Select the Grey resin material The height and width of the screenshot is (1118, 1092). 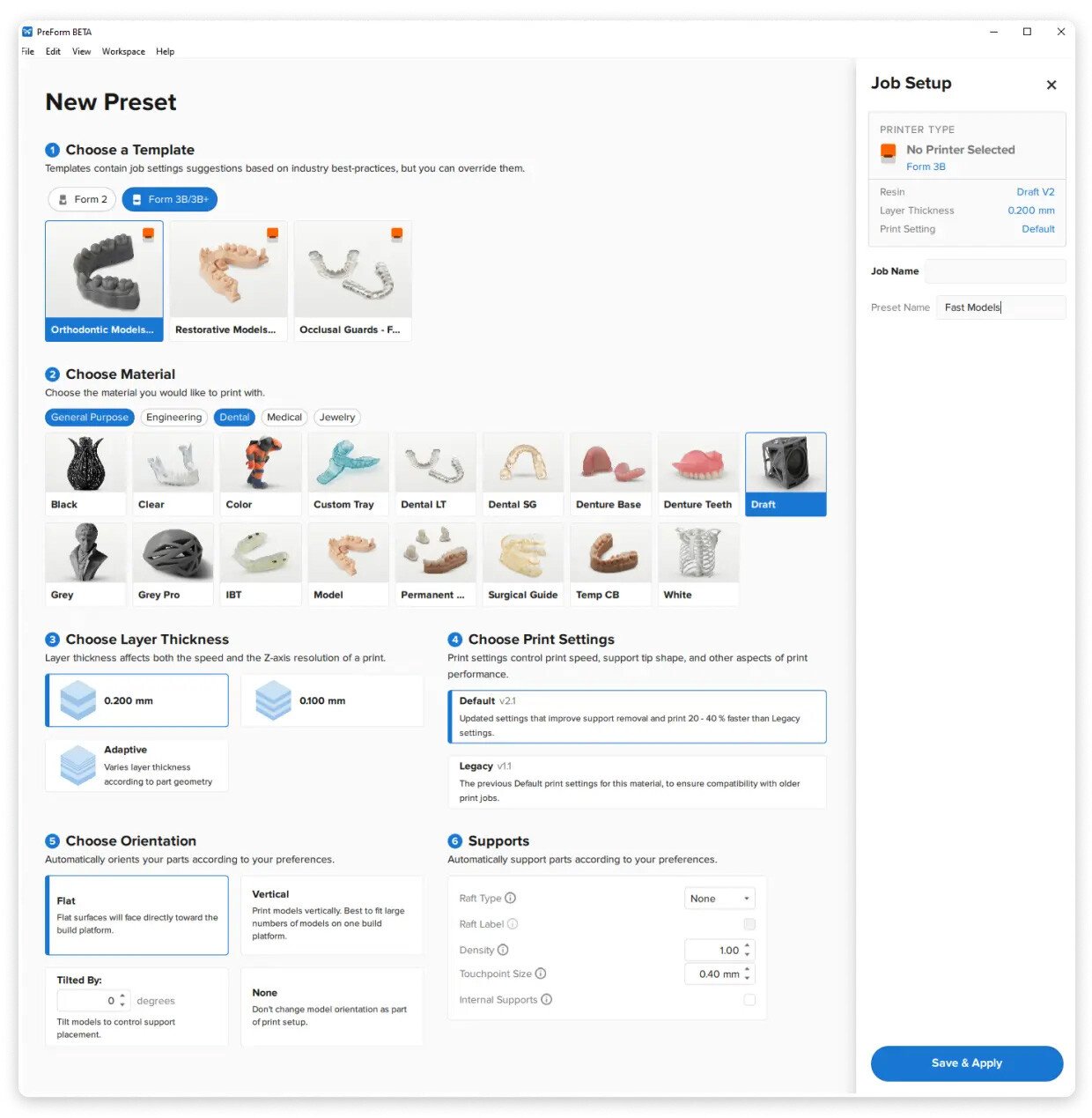coord(85,564)
